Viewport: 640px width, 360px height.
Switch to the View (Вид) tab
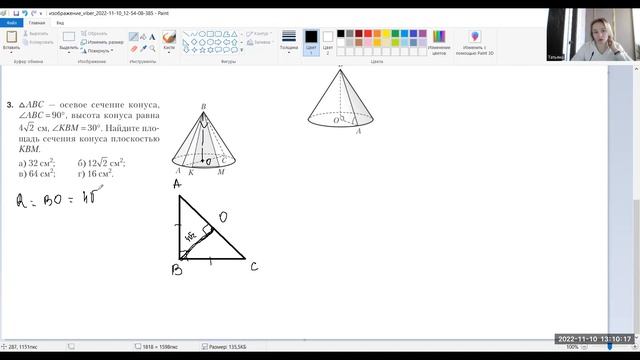(x=60, y=23)
